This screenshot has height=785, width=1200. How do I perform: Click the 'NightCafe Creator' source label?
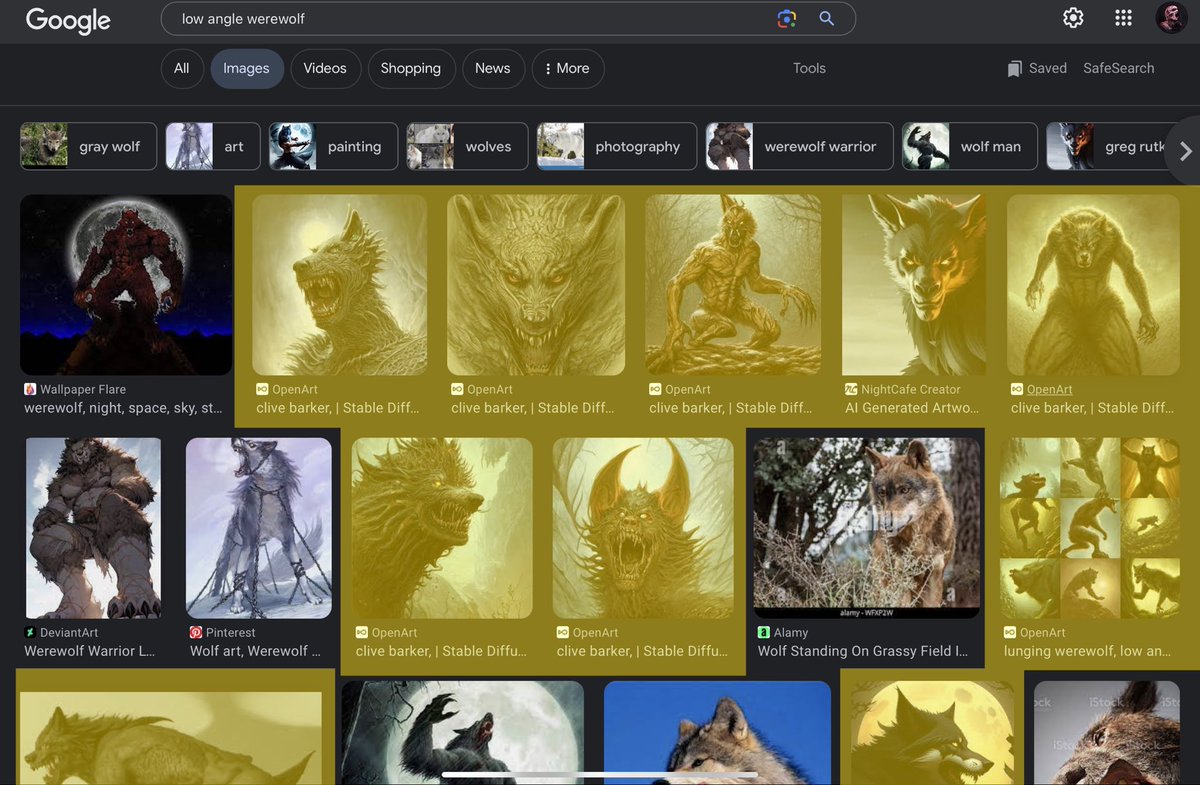(x=911, y=389)
